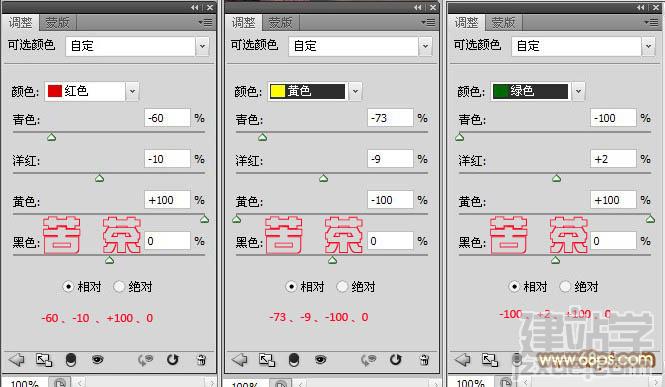665x387 pixels.
Task: Select 调整 tab in yellow panel
Action: (243, 22)
